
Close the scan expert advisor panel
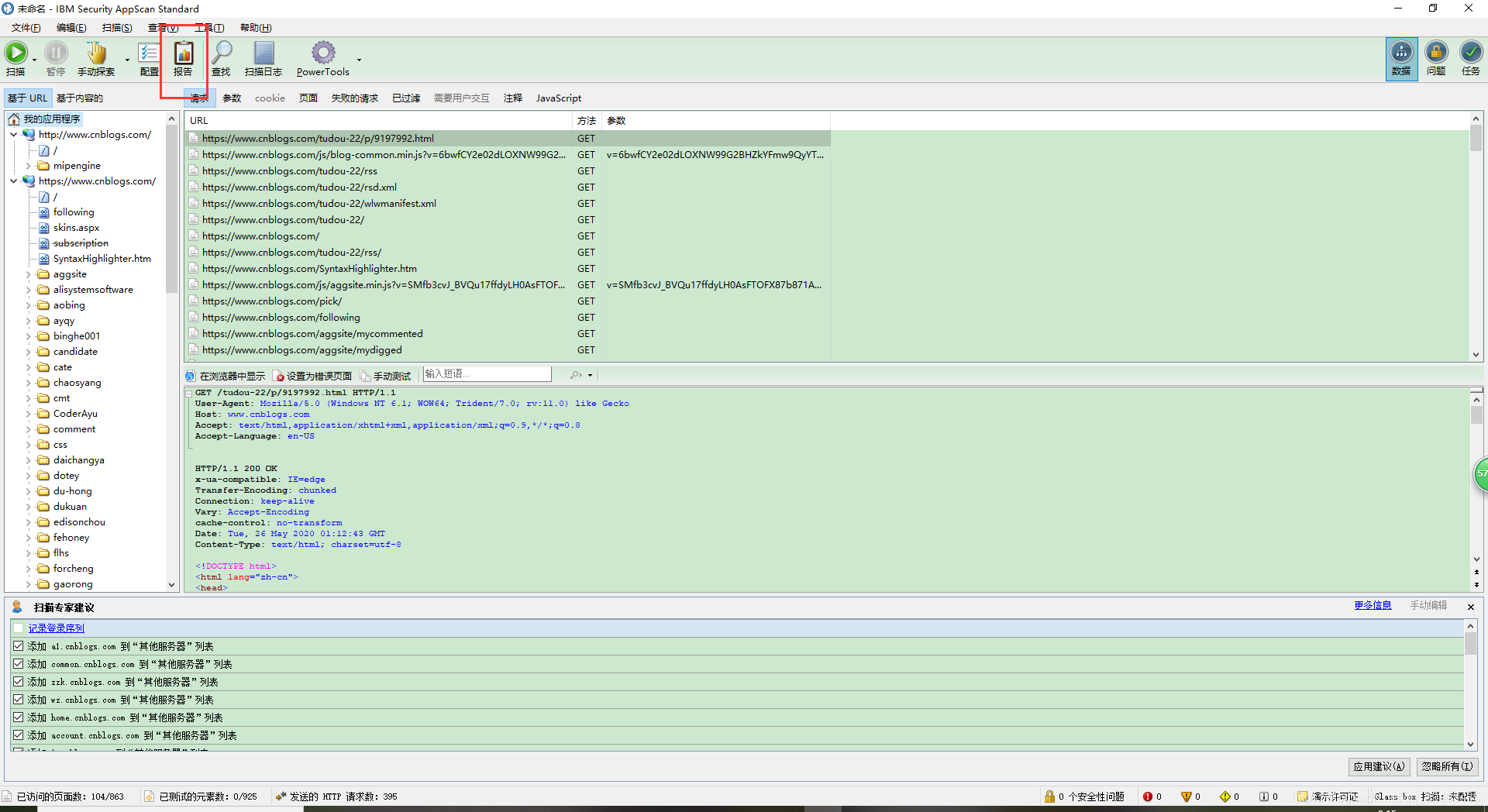click(x=1470, y=607)
